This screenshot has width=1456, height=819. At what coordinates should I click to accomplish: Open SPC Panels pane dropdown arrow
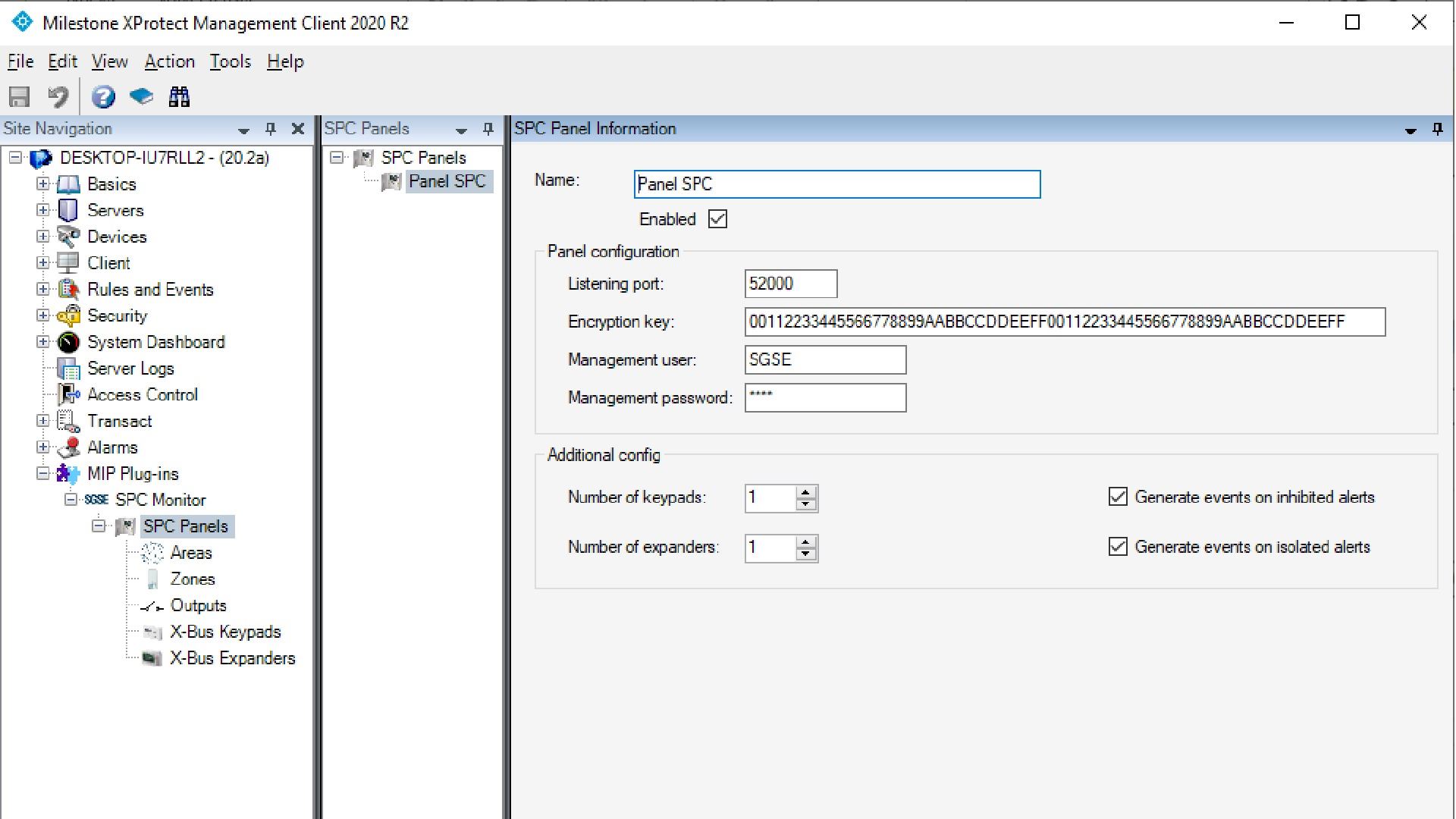point(461,130)
